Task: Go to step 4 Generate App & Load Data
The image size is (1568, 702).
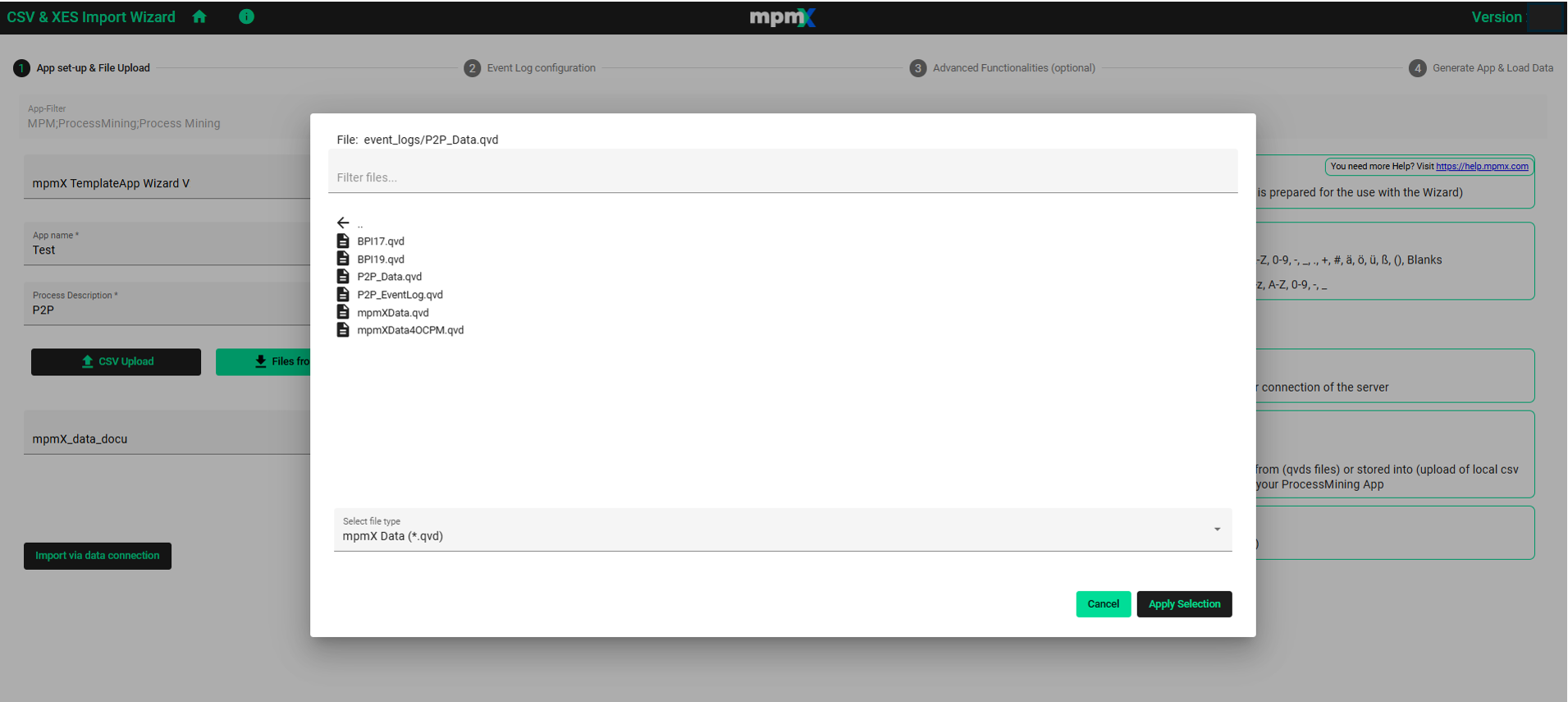Action: (1481, 68)
